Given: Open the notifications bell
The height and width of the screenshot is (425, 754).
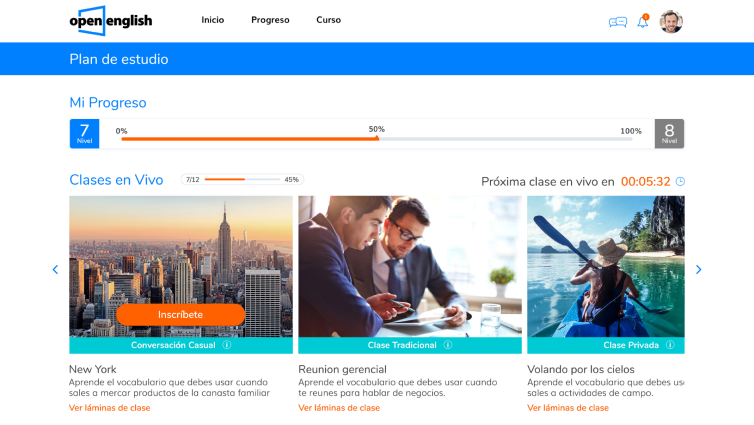Looking at the screenshot, I should tap(643, 21).
